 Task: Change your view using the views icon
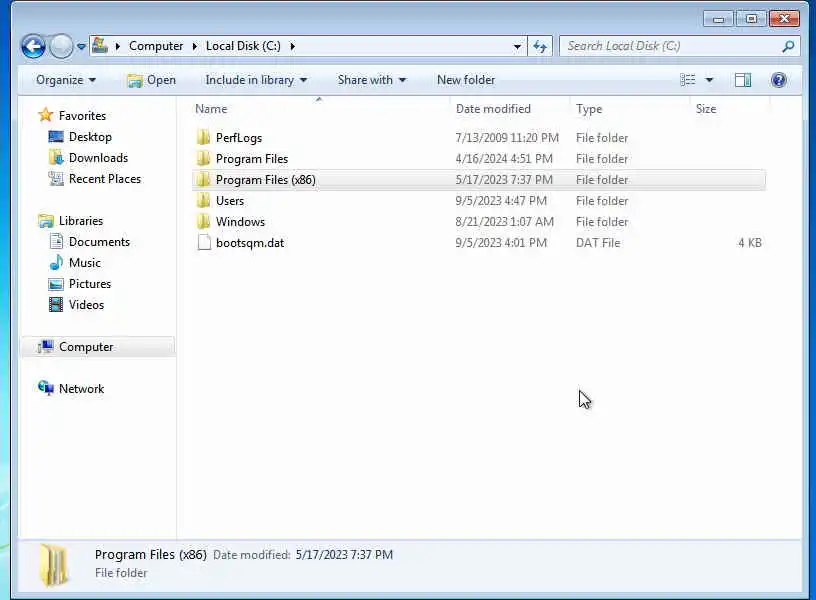[687, 80]
